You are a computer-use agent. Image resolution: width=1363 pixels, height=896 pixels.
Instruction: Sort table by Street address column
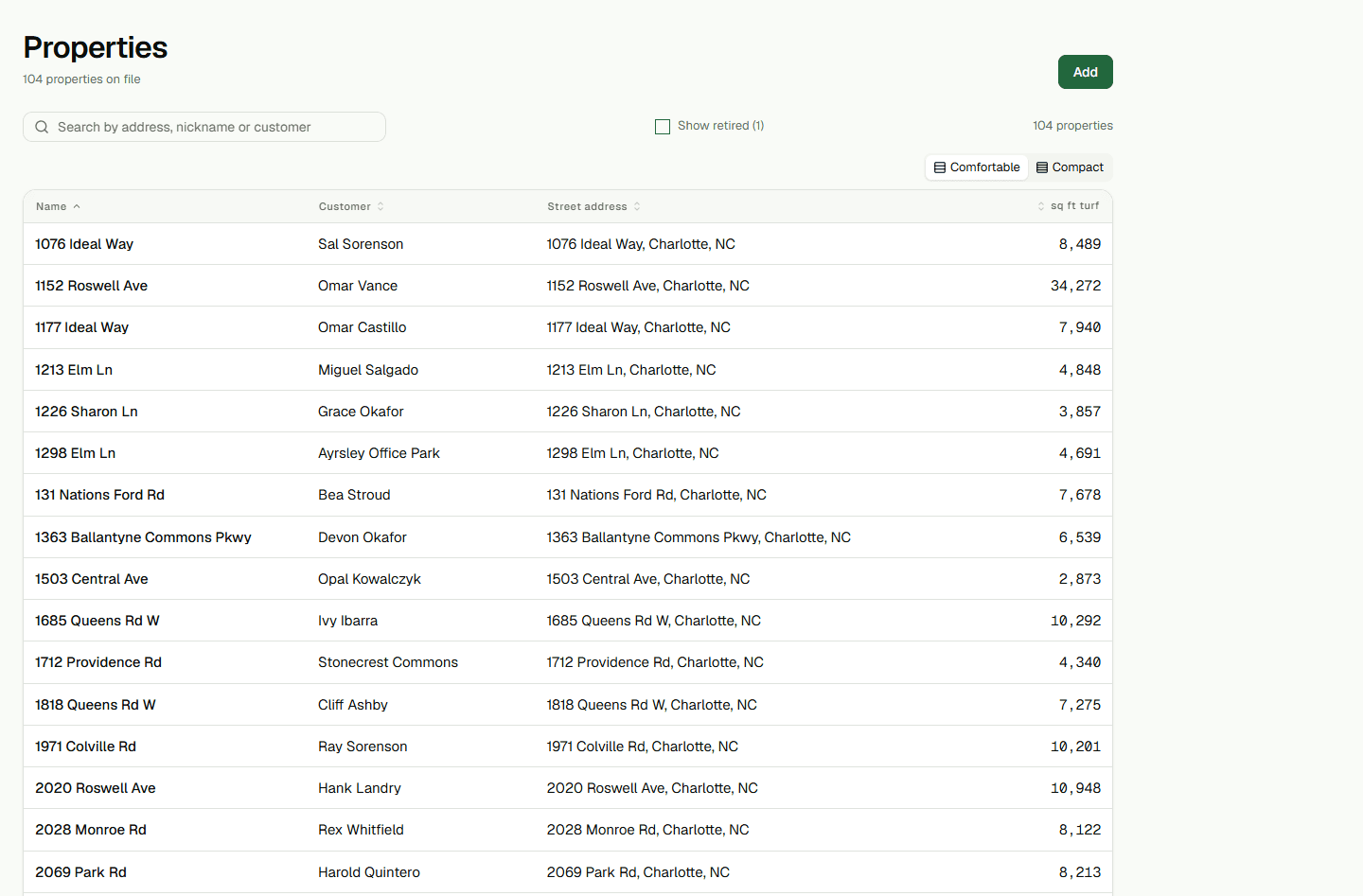point(593,206)
